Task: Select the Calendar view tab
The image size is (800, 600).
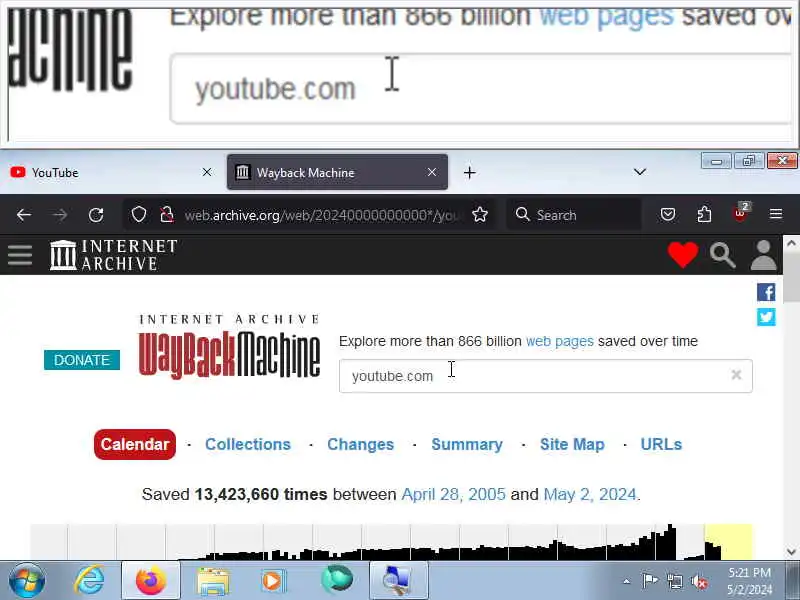Action: coord(135,444)
